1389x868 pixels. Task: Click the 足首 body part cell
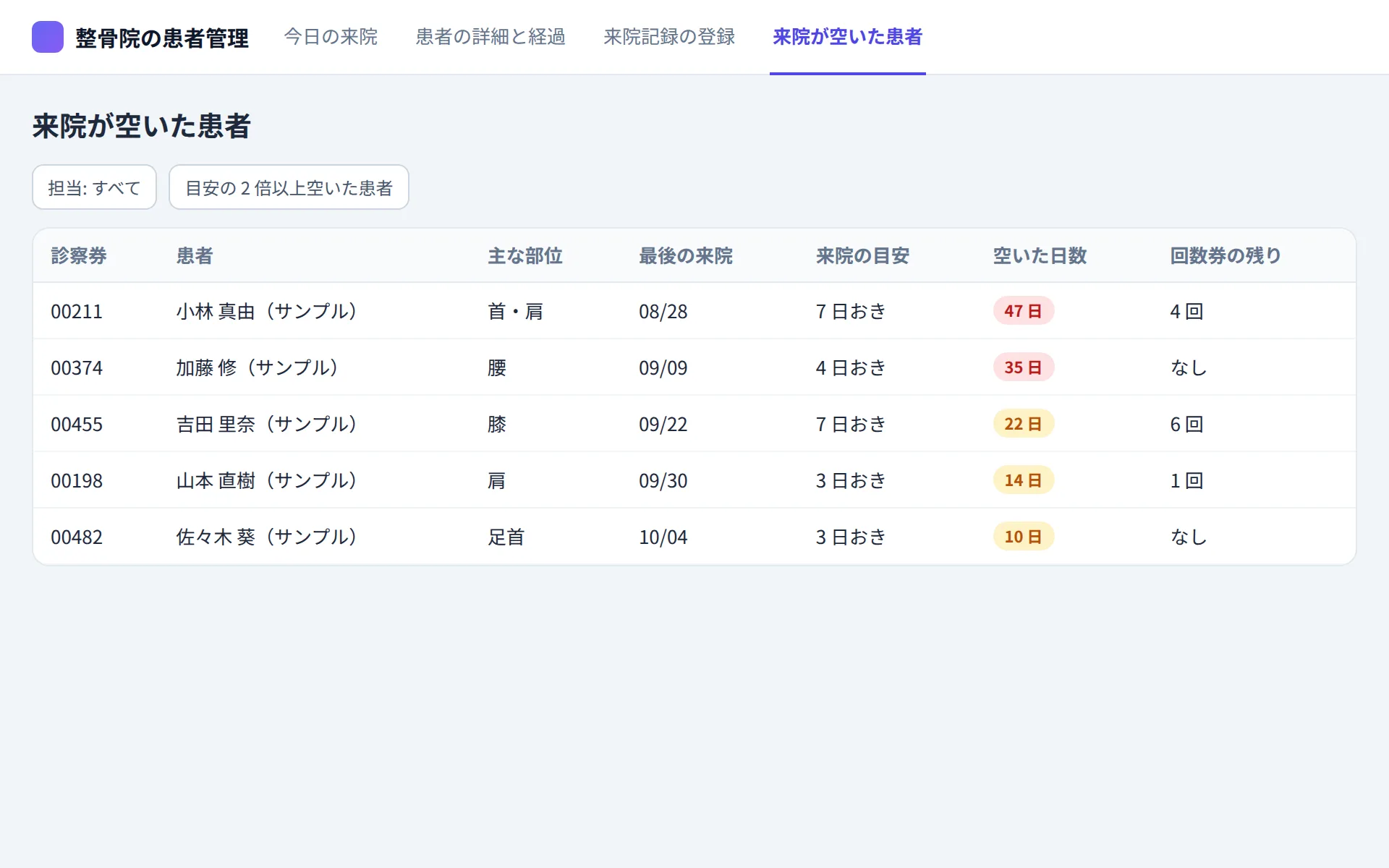coord(506,537)
